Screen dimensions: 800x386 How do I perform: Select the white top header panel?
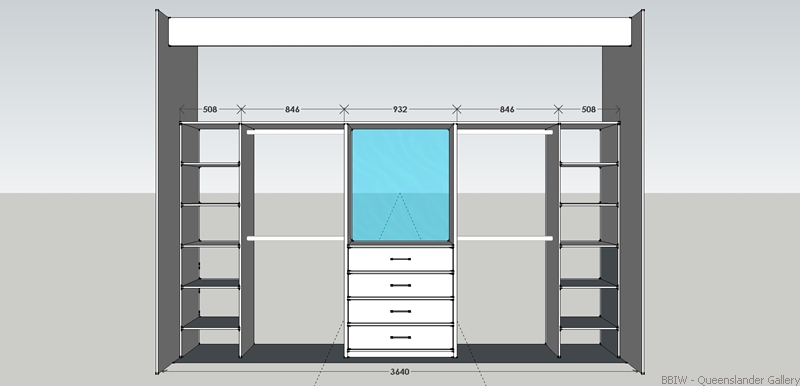click(x=400, y=32)
